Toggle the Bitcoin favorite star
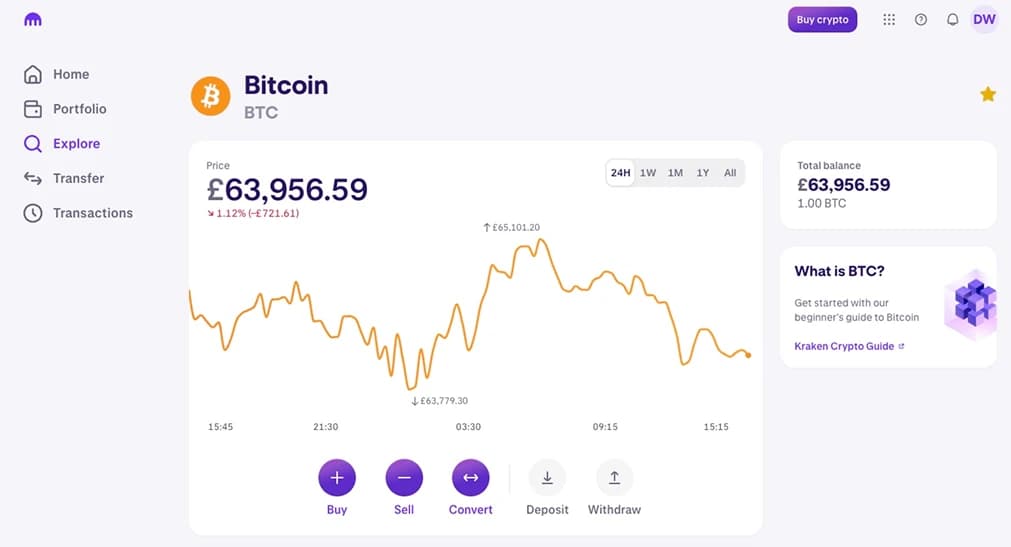This screenshot has width=1011, height=547. [988, 95]
